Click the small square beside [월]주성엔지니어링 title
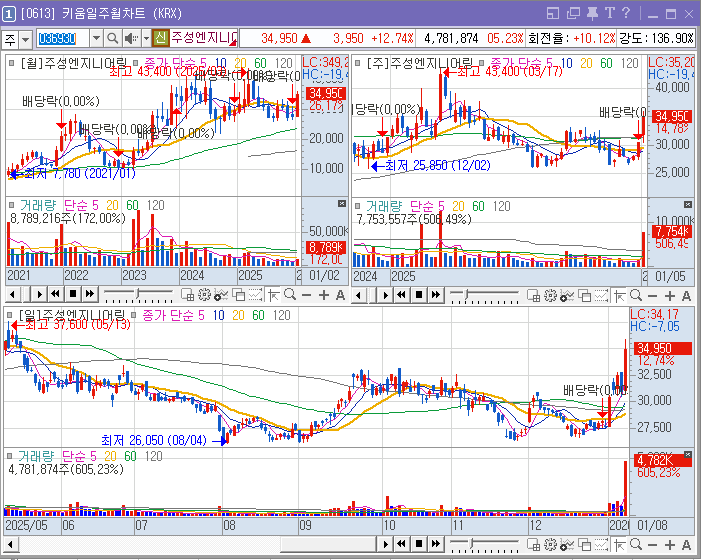The width and height of the screenshot is (701, 560). coord(12,63)
